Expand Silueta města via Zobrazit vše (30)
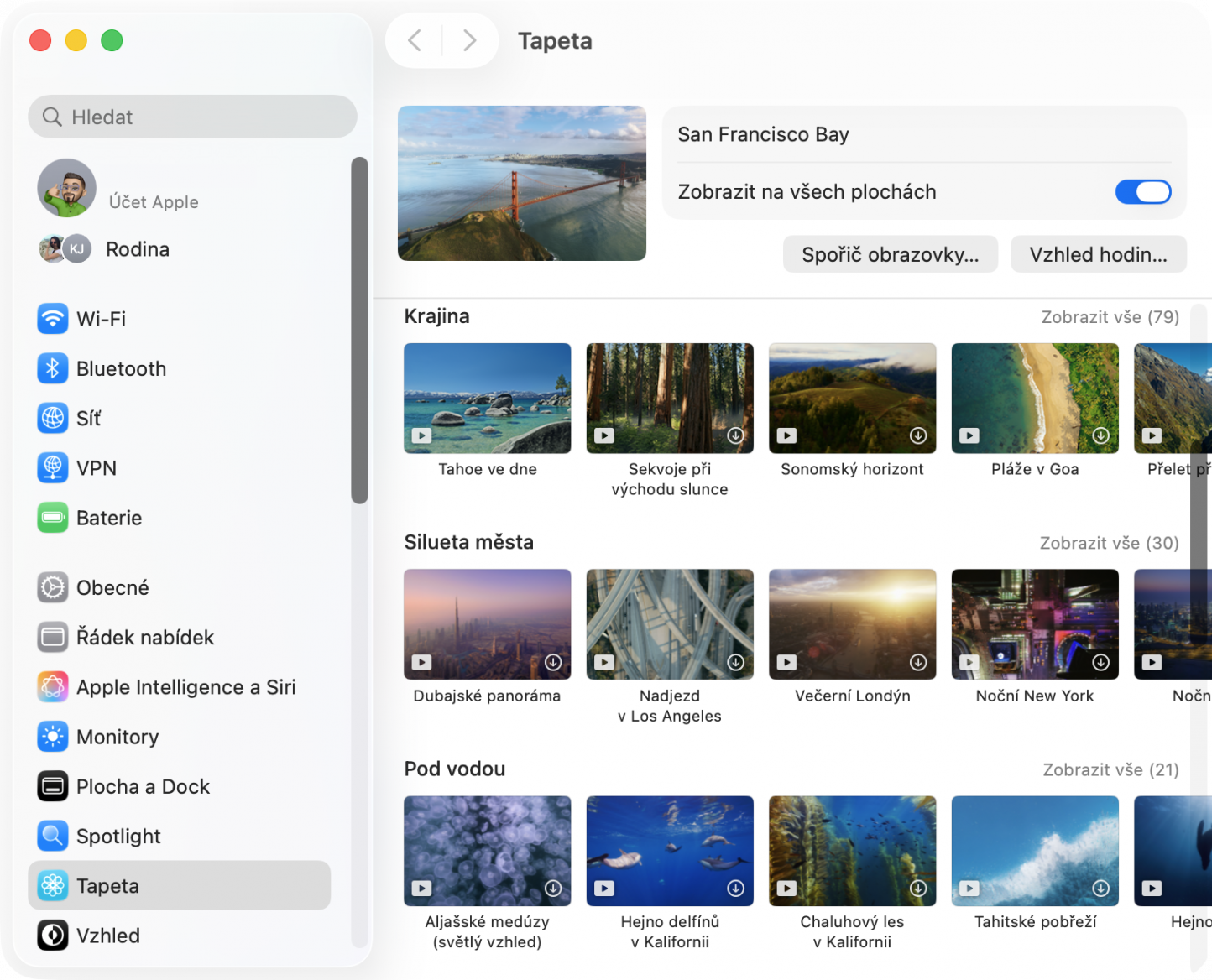Screen dimensions: 1212x980 1109,544
